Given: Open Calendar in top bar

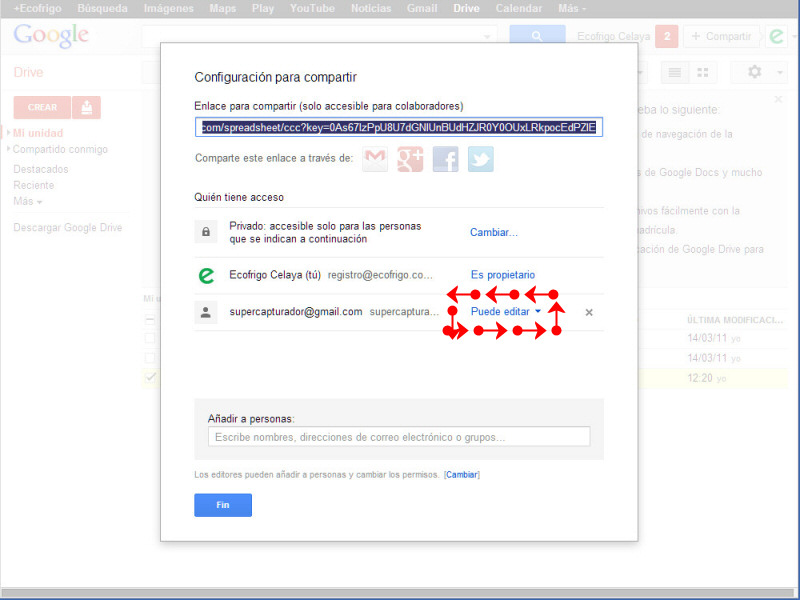Looking at the screenshot, I should (x=519, y=9).
